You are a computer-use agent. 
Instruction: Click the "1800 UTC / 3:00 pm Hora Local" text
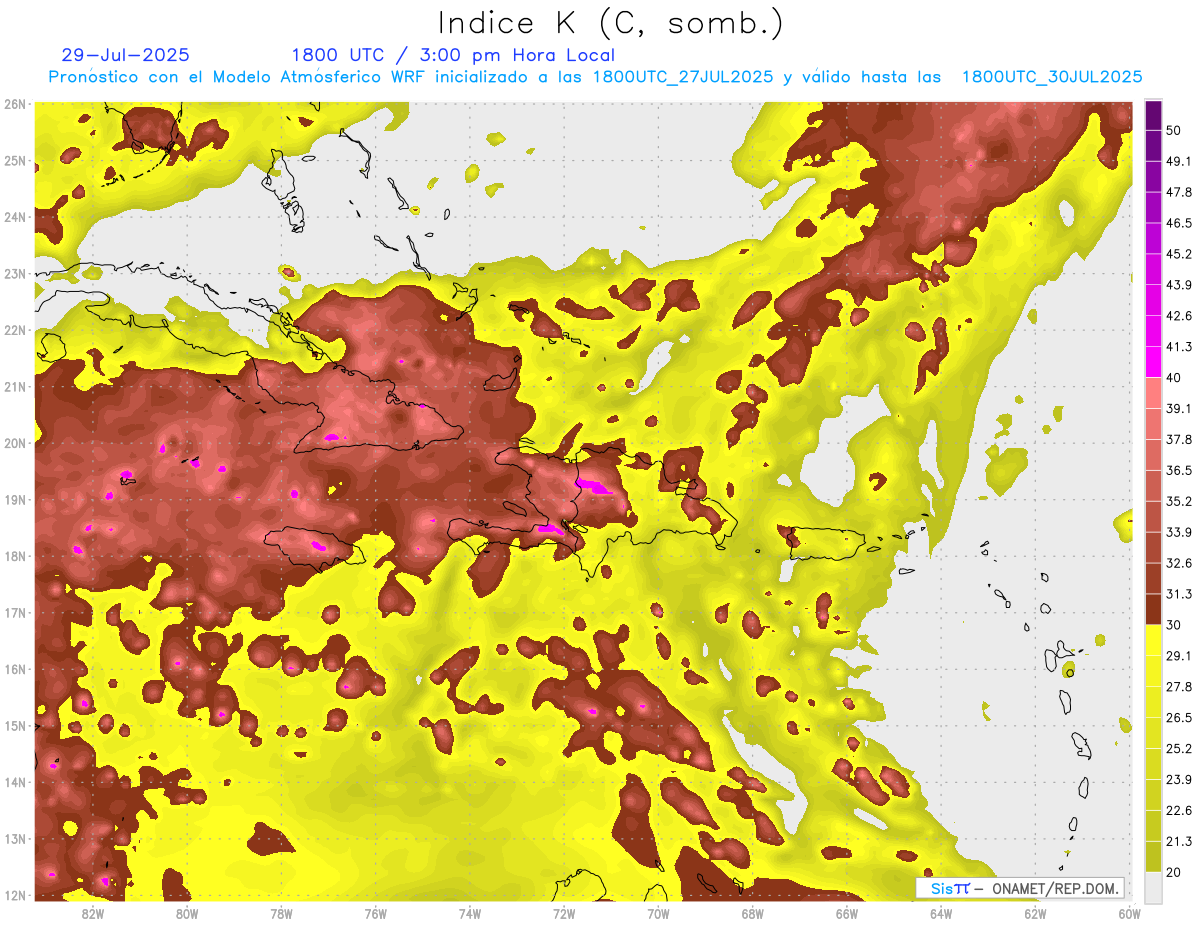tap(453, 55)
